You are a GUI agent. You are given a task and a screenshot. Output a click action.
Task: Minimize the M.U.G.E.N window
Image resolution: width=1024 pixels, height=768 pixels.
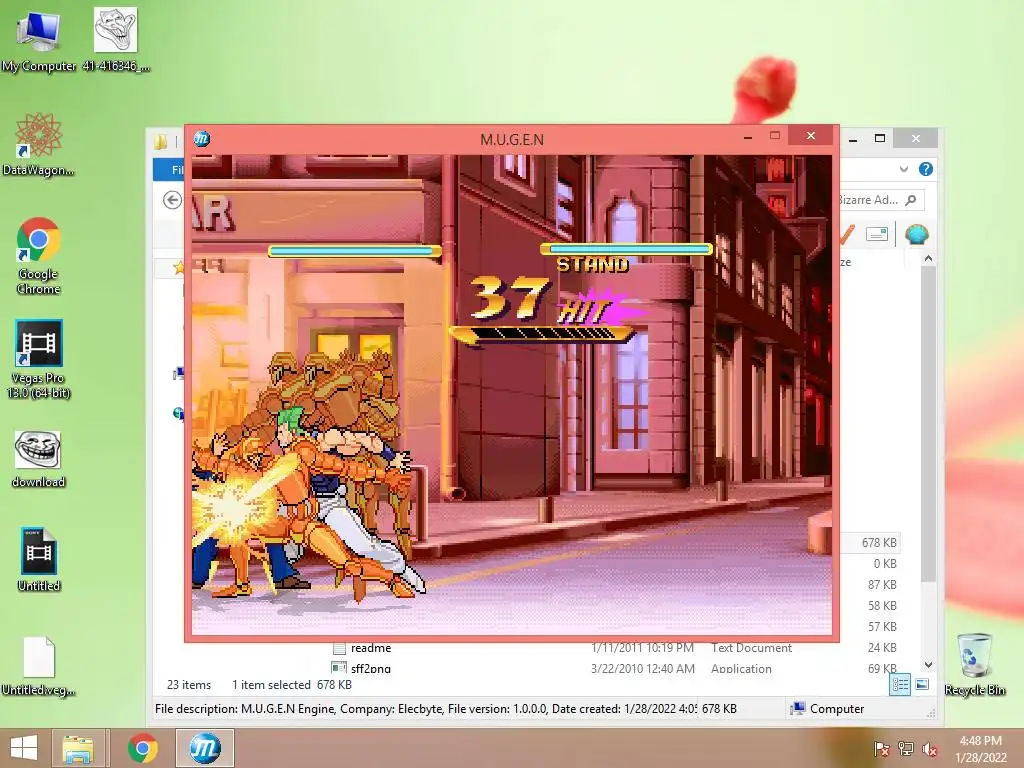click(748, 136)
